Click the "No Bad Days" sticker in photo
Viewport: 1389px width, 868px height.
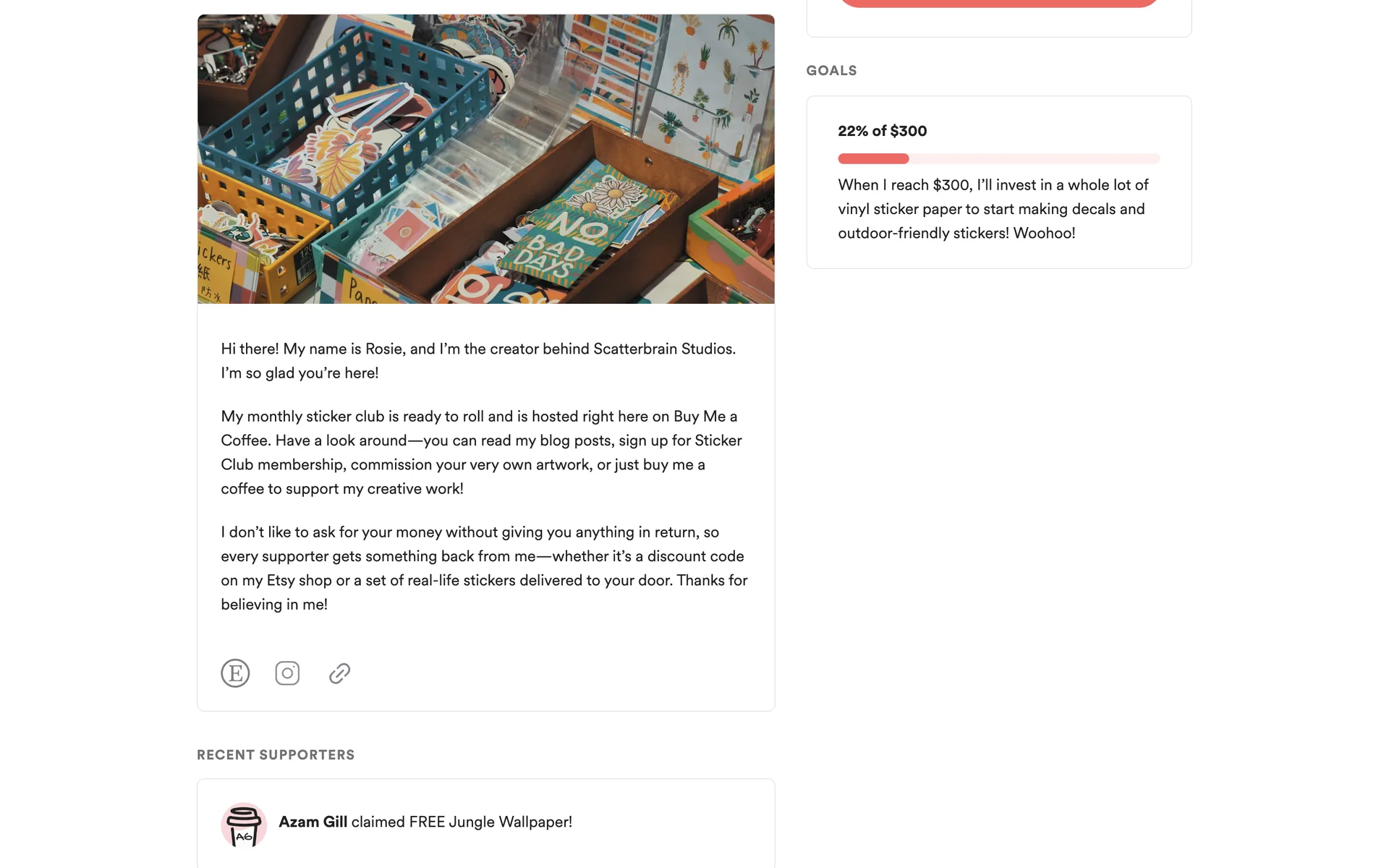click(x=572, y=239)
